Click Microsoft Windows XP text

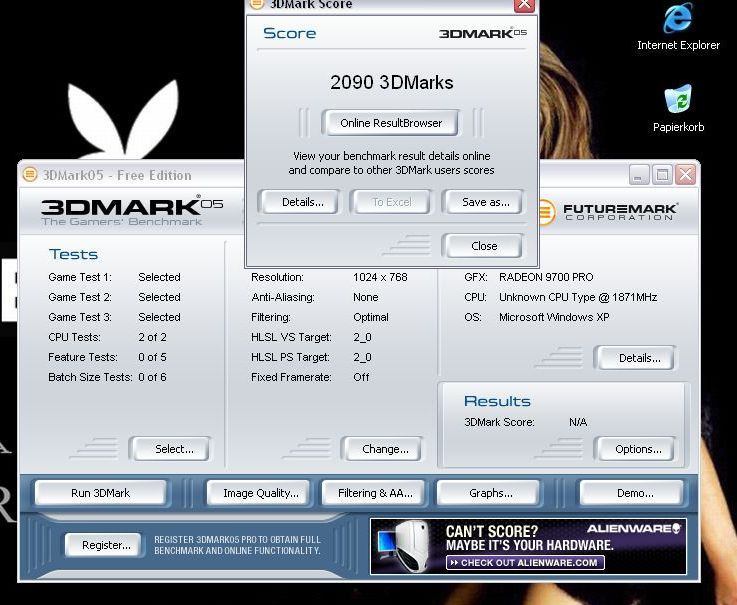[554, 317]
